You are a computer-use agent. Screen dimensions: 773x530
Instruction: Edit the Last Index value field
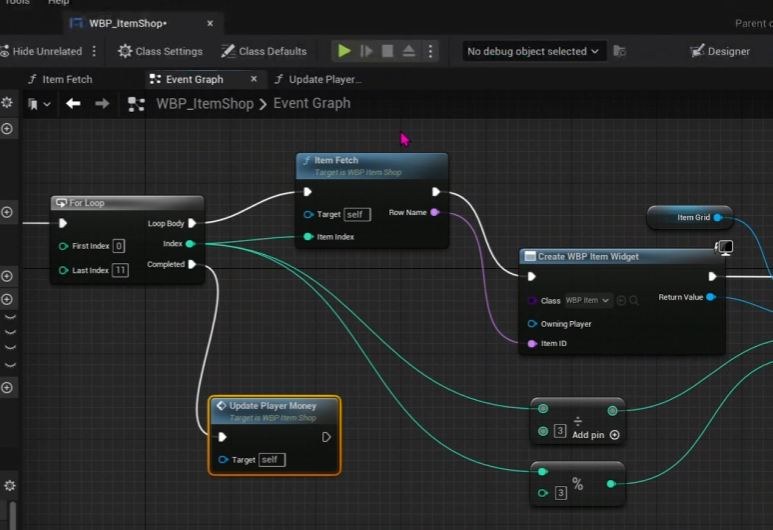tap(120, 270)
